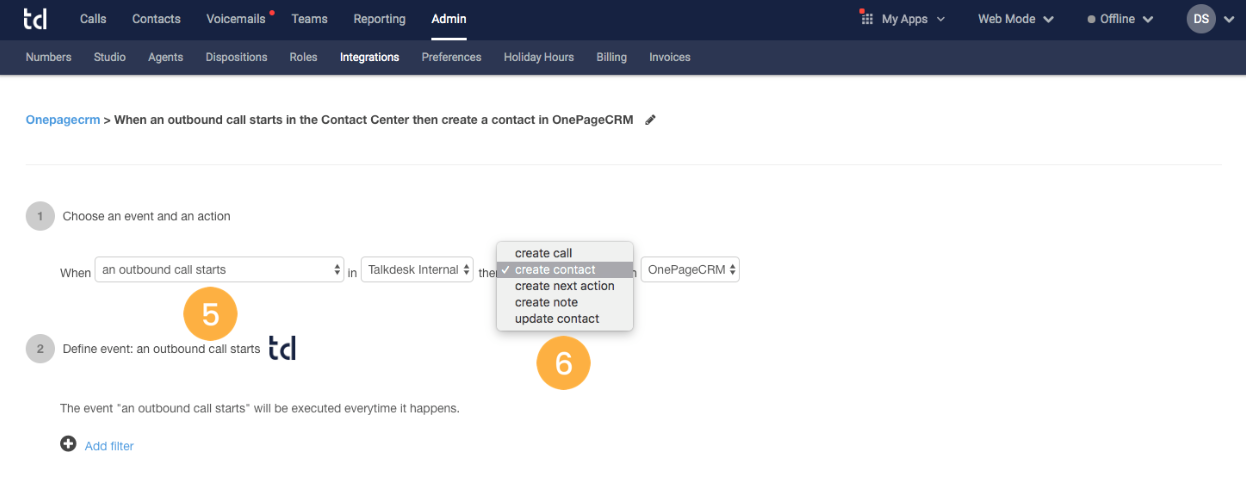Go to the Studio section
The width and height of the screenshot is (1246, 501).
coord(110,57)
